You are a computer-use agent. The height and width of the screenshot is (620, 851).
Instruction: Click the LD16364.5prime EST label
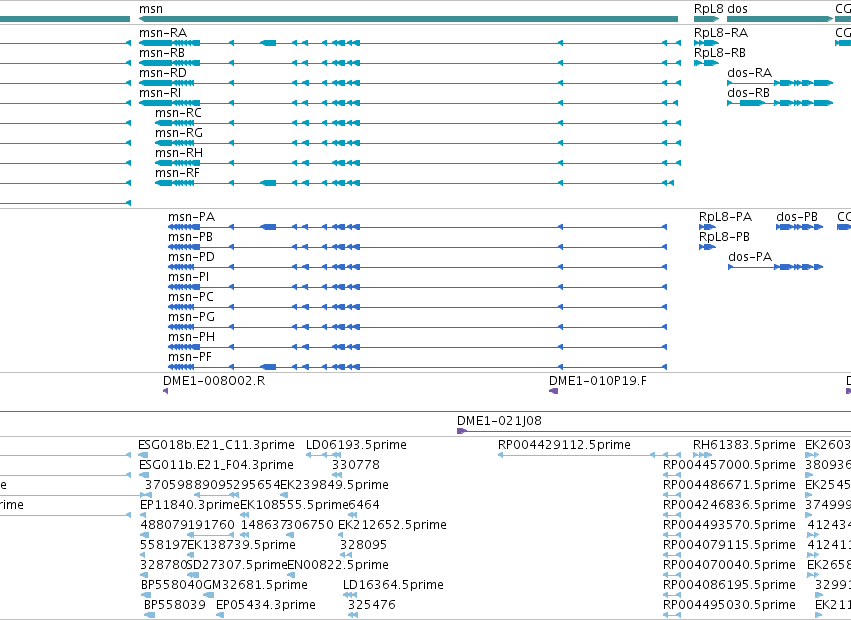pyautogui.click(x=393, y=585)
